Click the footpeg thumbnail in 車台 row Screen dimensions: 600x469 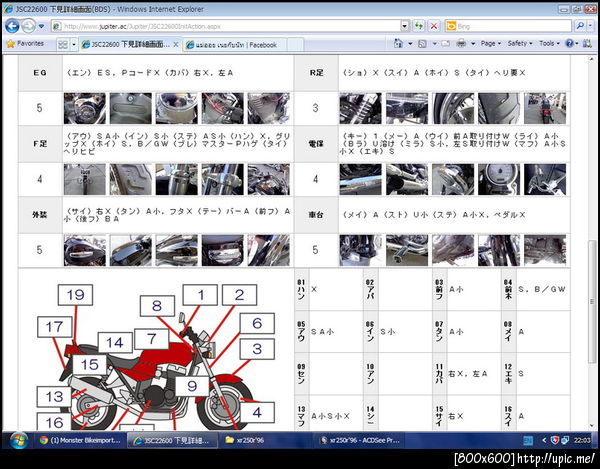407,250
